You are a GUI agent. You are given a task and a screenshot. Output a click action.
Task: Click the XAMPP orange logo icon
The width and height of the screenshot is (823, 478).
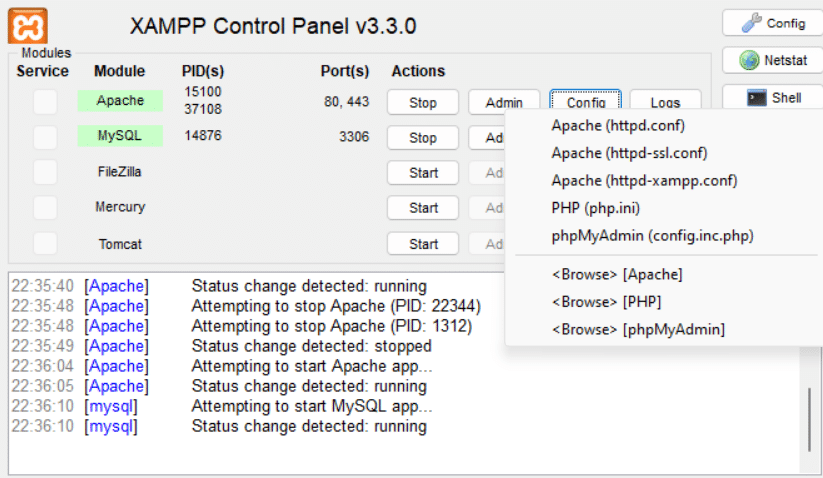pyautogui.click(x=28, y=26)
